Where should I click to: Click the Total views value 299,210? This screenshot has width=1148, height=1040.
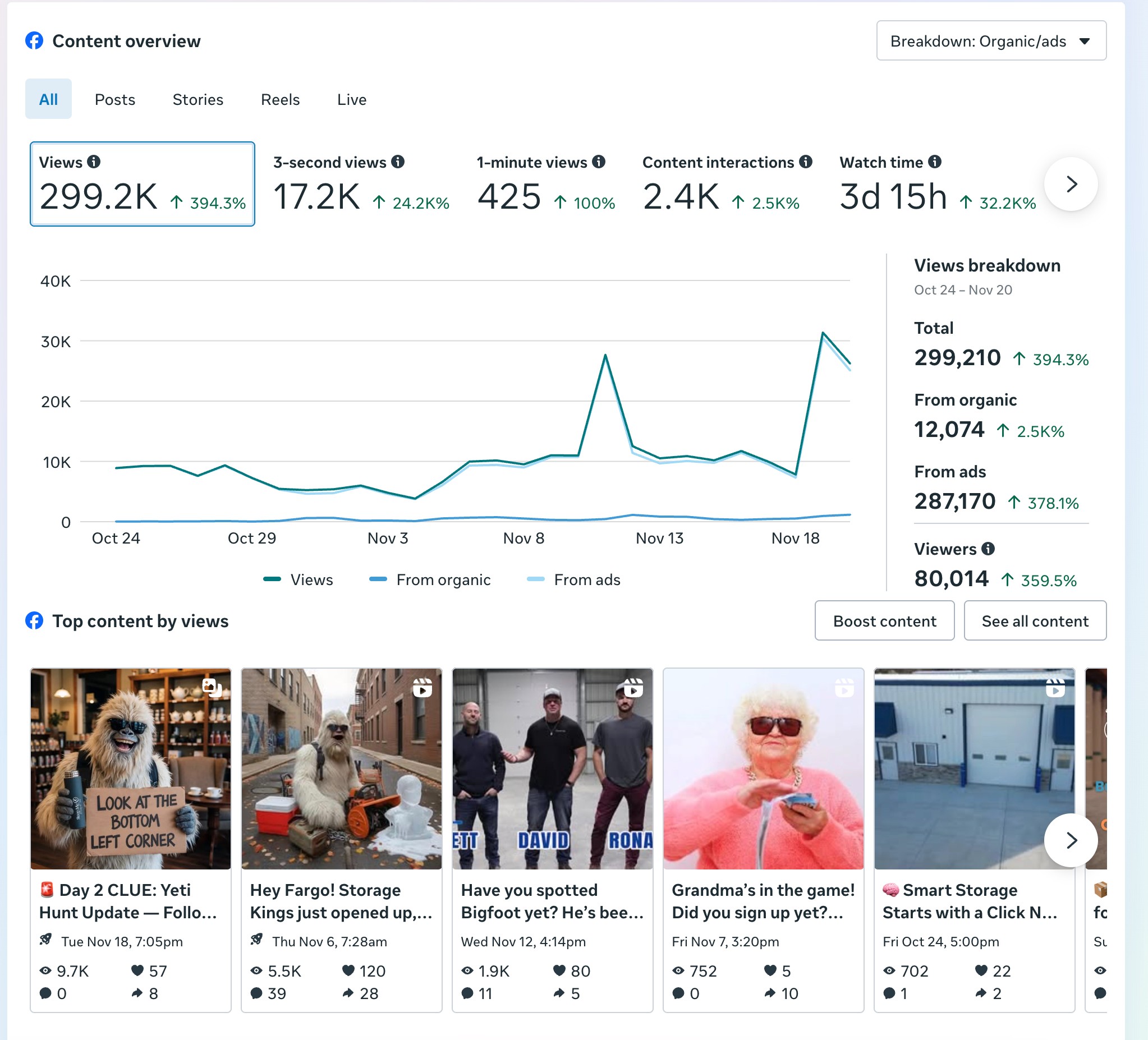(x=957, y=357)
